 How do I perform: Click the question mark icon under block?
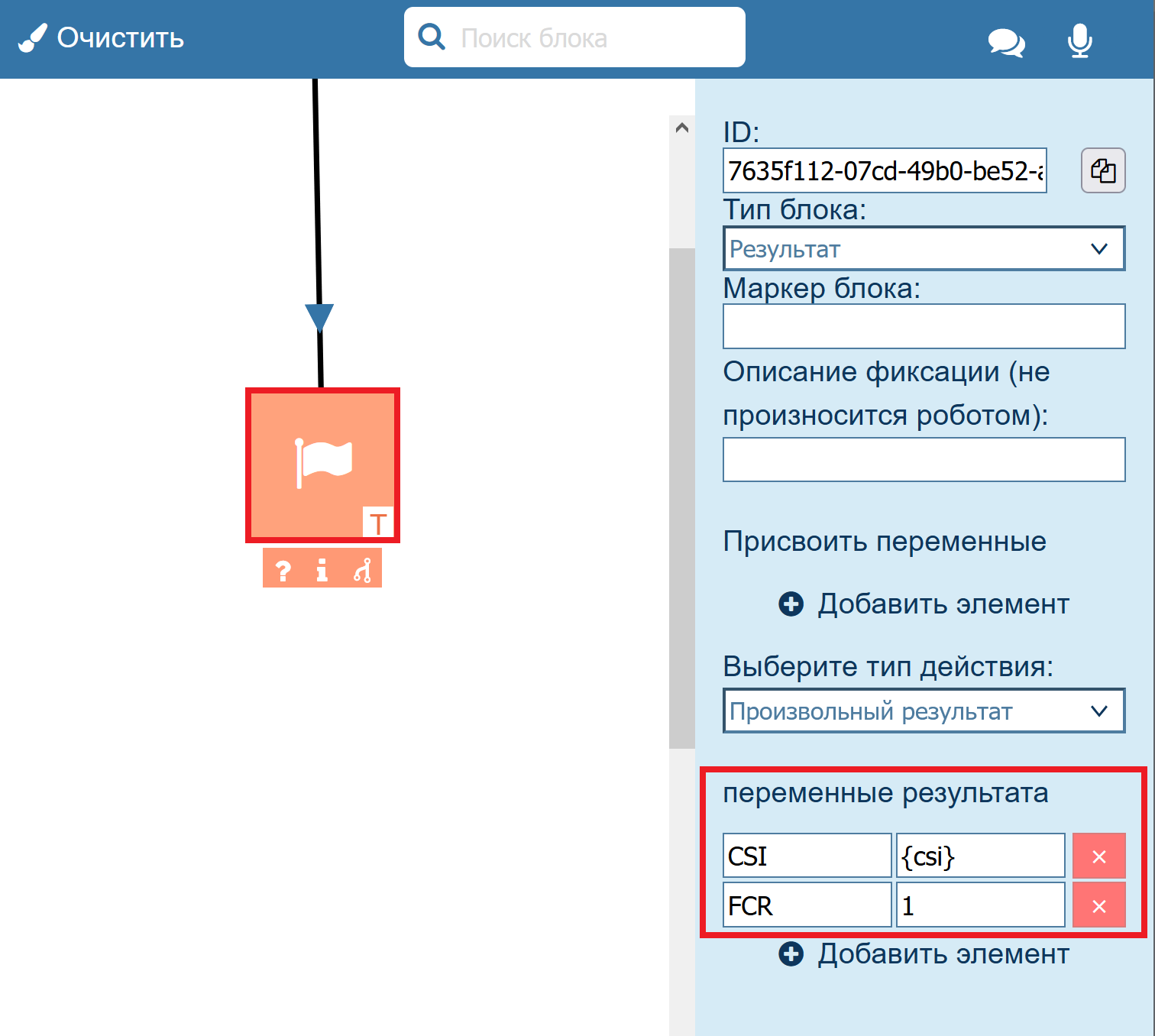(x=283, y=570)
